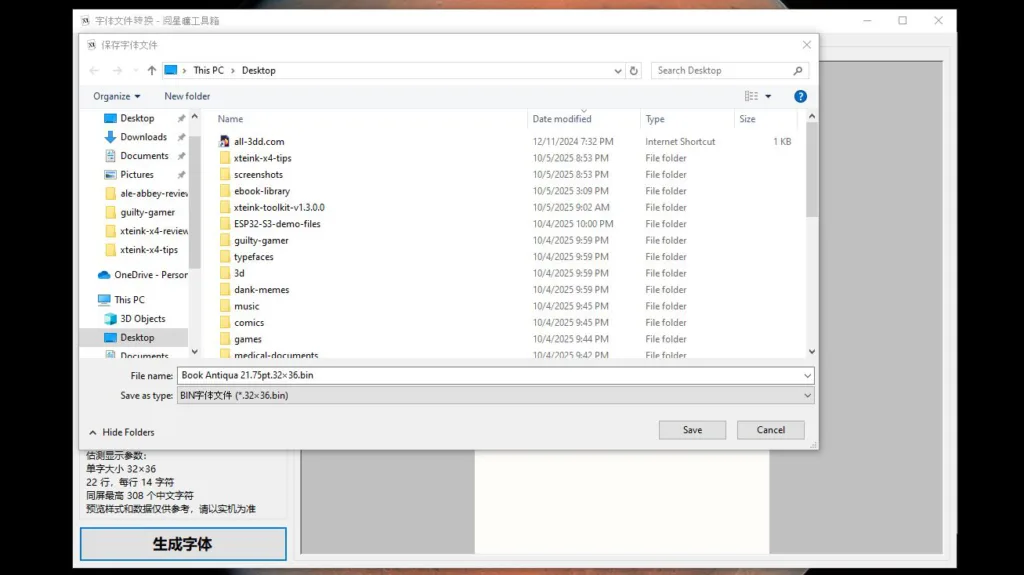Select the all-3dd.com shortcut file
The height and width of the screenshot is (575, 1024).
(259, 142)
